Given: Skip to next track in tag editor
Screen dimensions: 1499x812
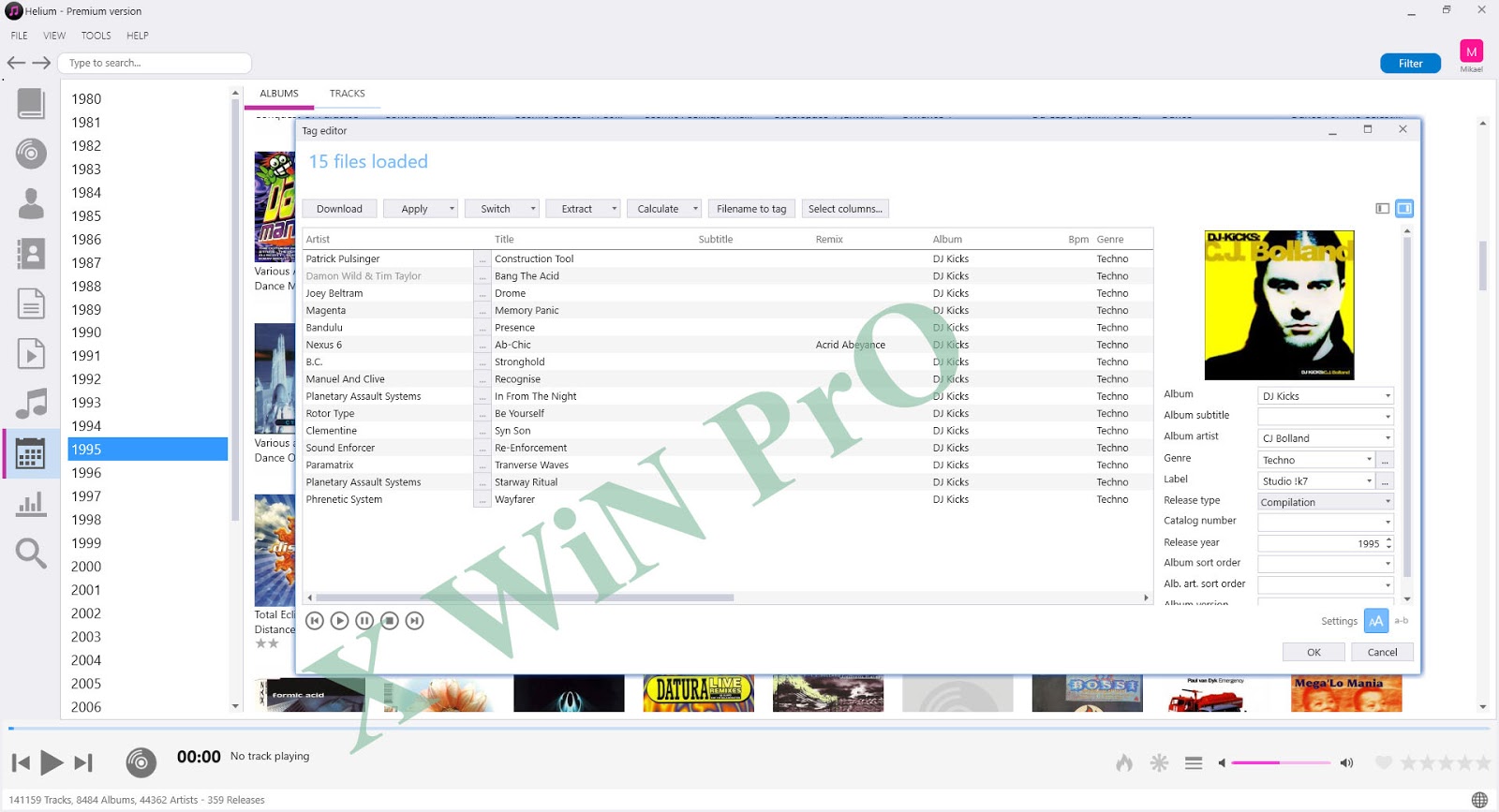Looking at the screenshot, I should click(x=414, y=620).
